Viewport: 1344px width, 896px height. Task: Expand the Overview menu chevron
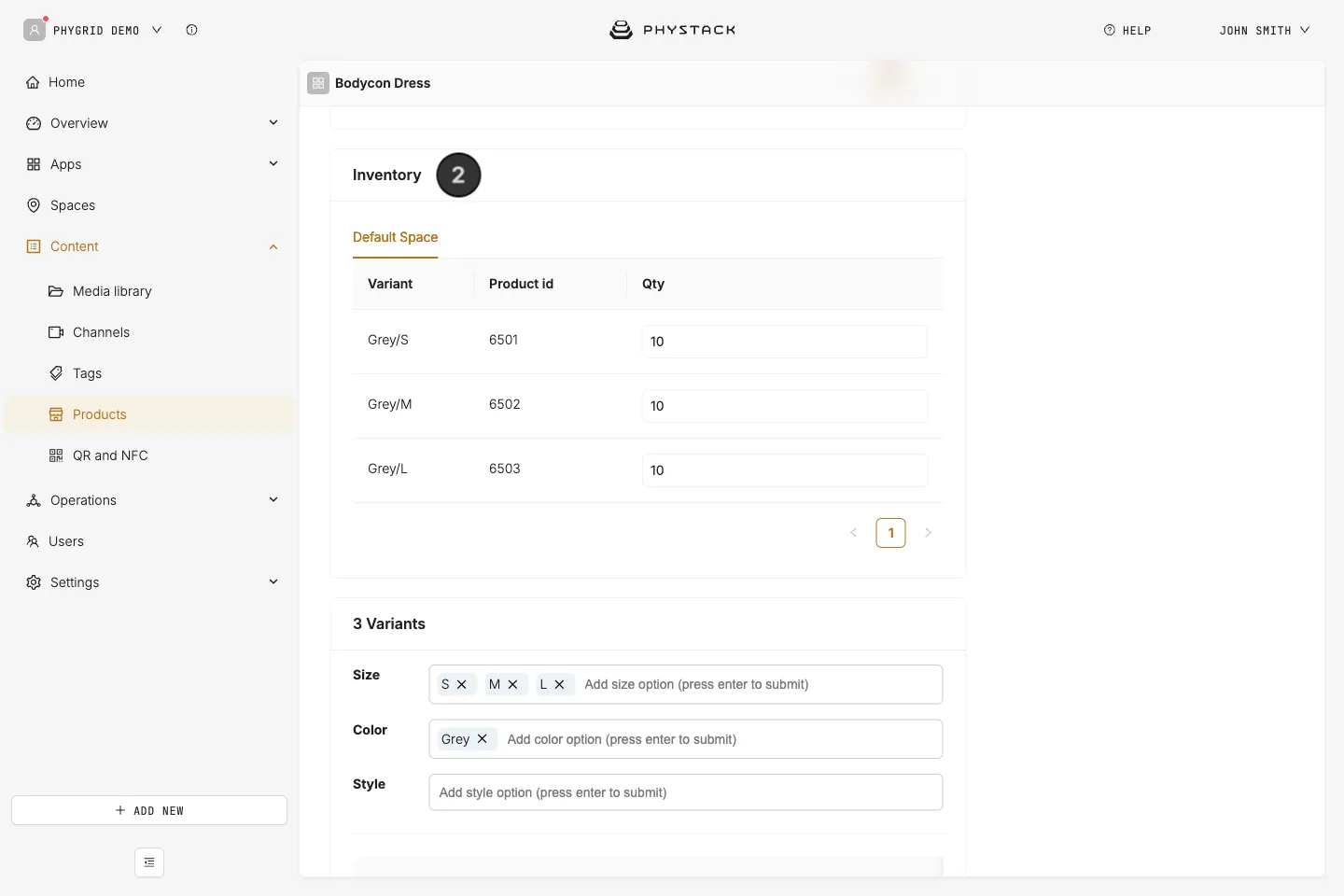point(273,122)
